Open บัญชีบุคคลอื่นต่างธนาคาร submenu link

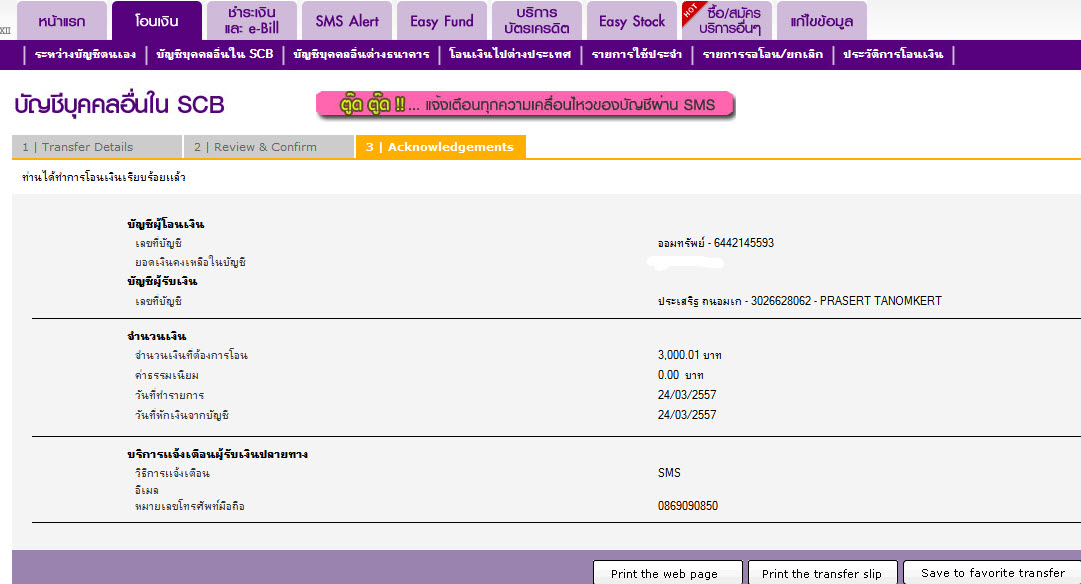(361, 54)
